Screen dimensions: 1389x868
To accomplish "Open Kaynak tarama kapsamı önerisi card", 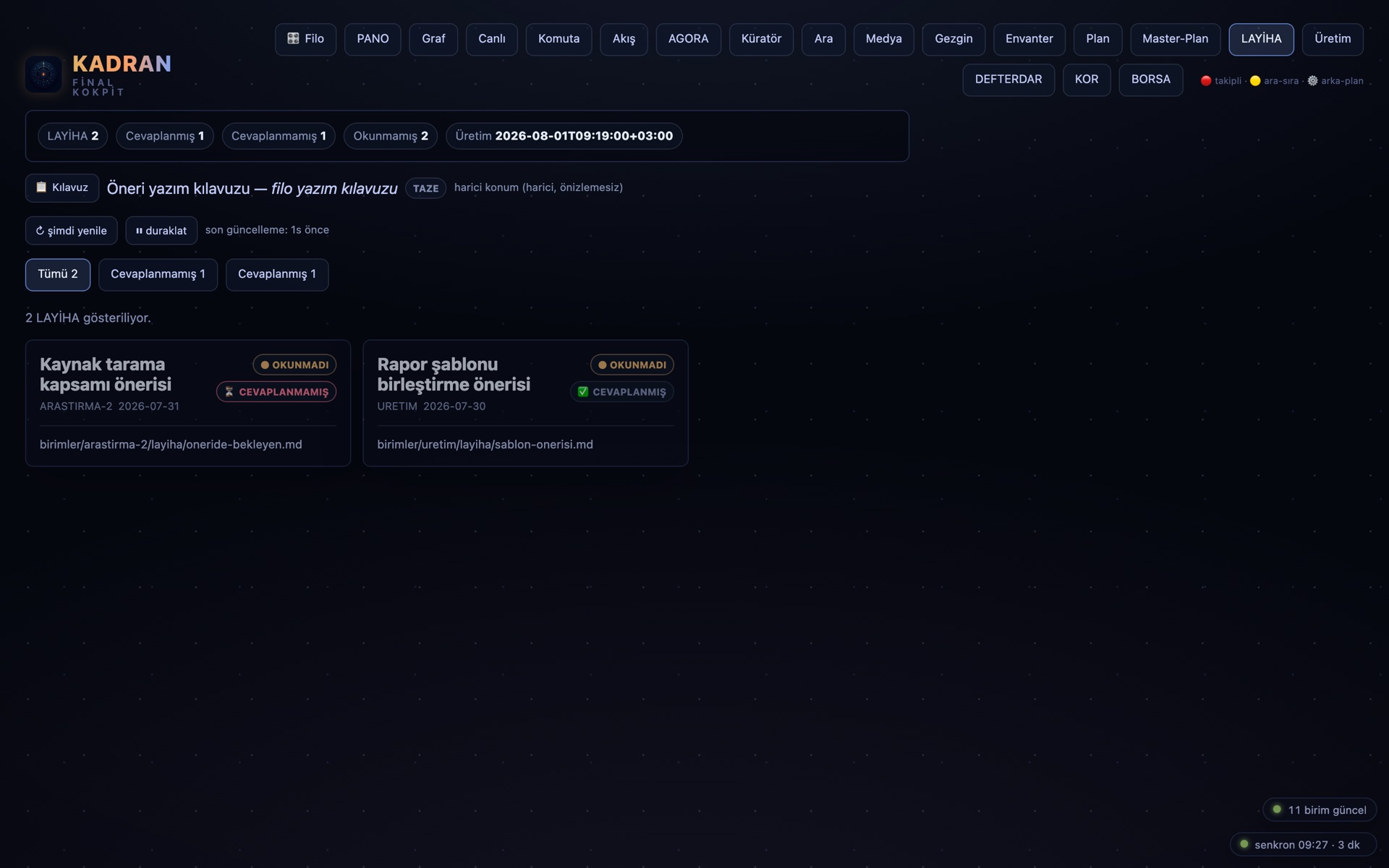I will coord(188,403).
